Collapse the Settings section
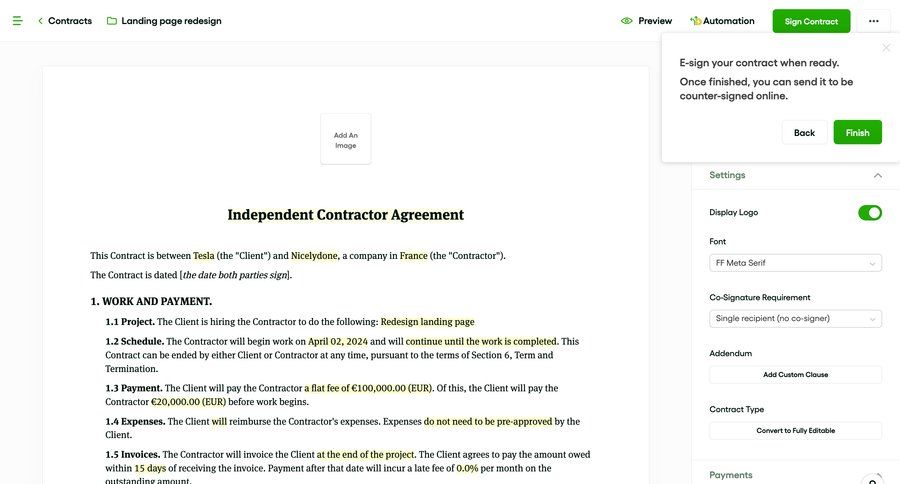Image resolution: width=900 pixels, height=484 pixels. [x=877, y=176]
